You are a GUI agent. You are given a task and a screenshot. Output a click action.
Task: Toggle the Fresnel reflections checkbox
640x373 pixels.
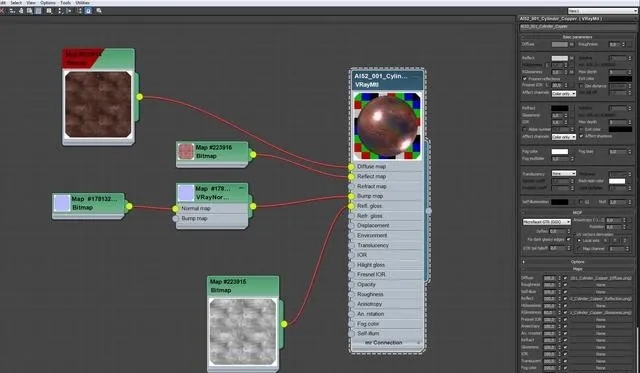point(525,78)
